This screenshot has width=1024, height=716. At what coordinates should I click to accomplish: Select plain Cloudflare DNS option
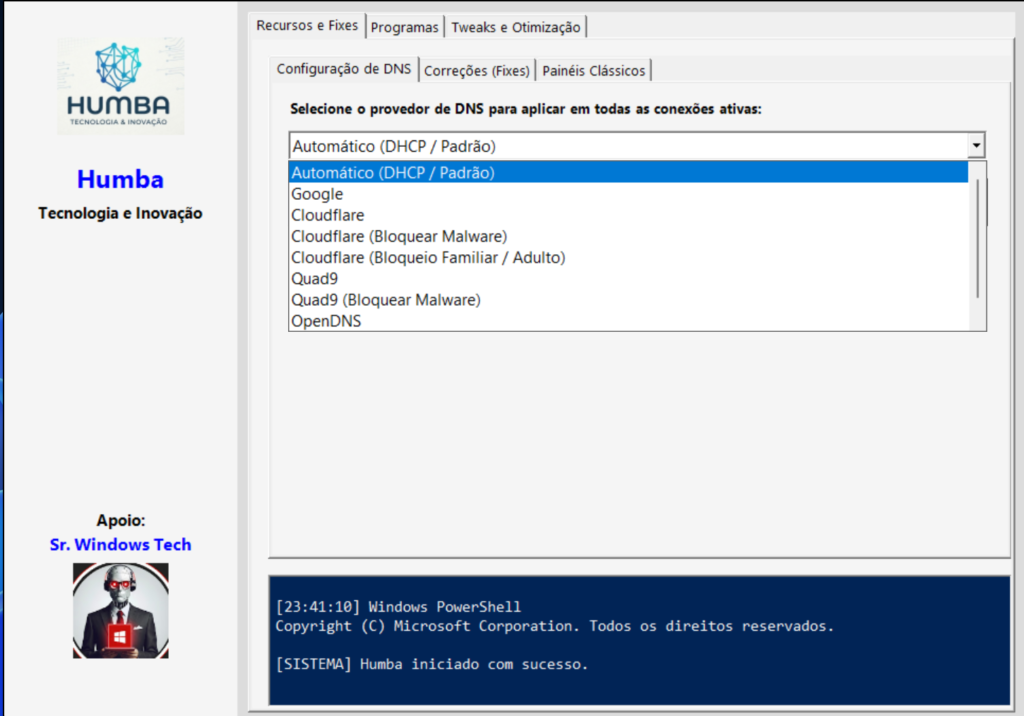[x=328, y=215]
